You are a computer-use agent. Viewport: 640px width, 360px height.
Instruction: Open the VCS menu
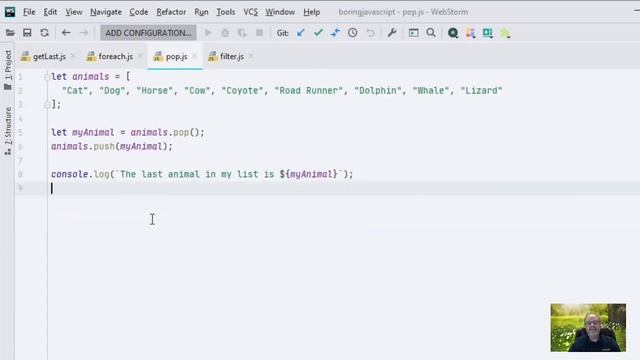pos(251,12)
